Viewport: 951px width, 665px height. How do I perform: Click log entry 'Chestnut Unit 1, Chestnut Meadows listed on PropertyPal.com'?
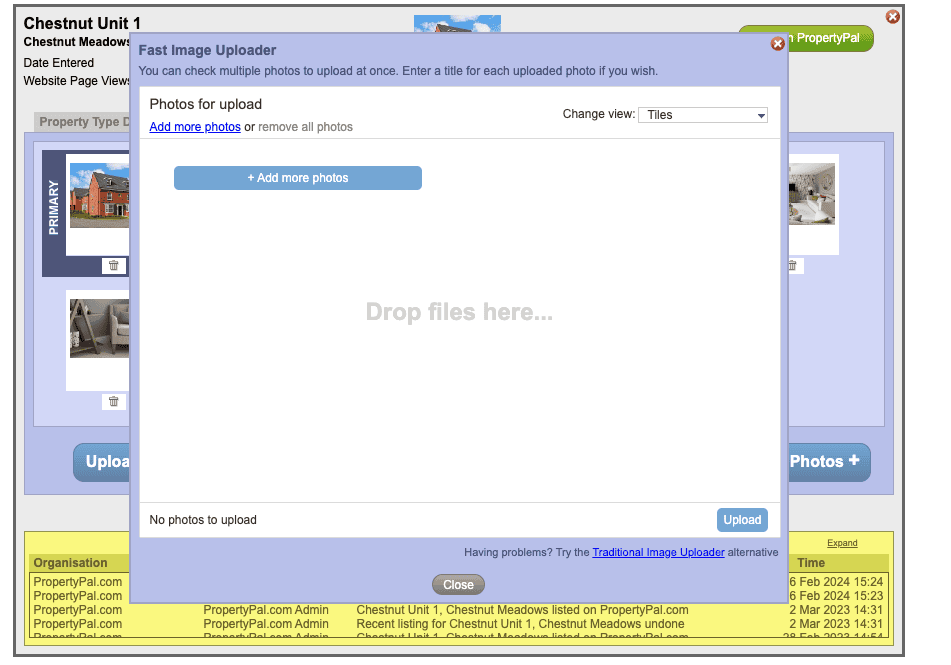coord(522,610)
